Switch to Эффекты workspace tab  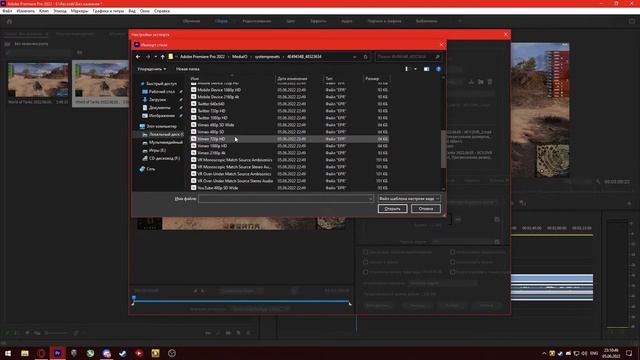(318, 21)
